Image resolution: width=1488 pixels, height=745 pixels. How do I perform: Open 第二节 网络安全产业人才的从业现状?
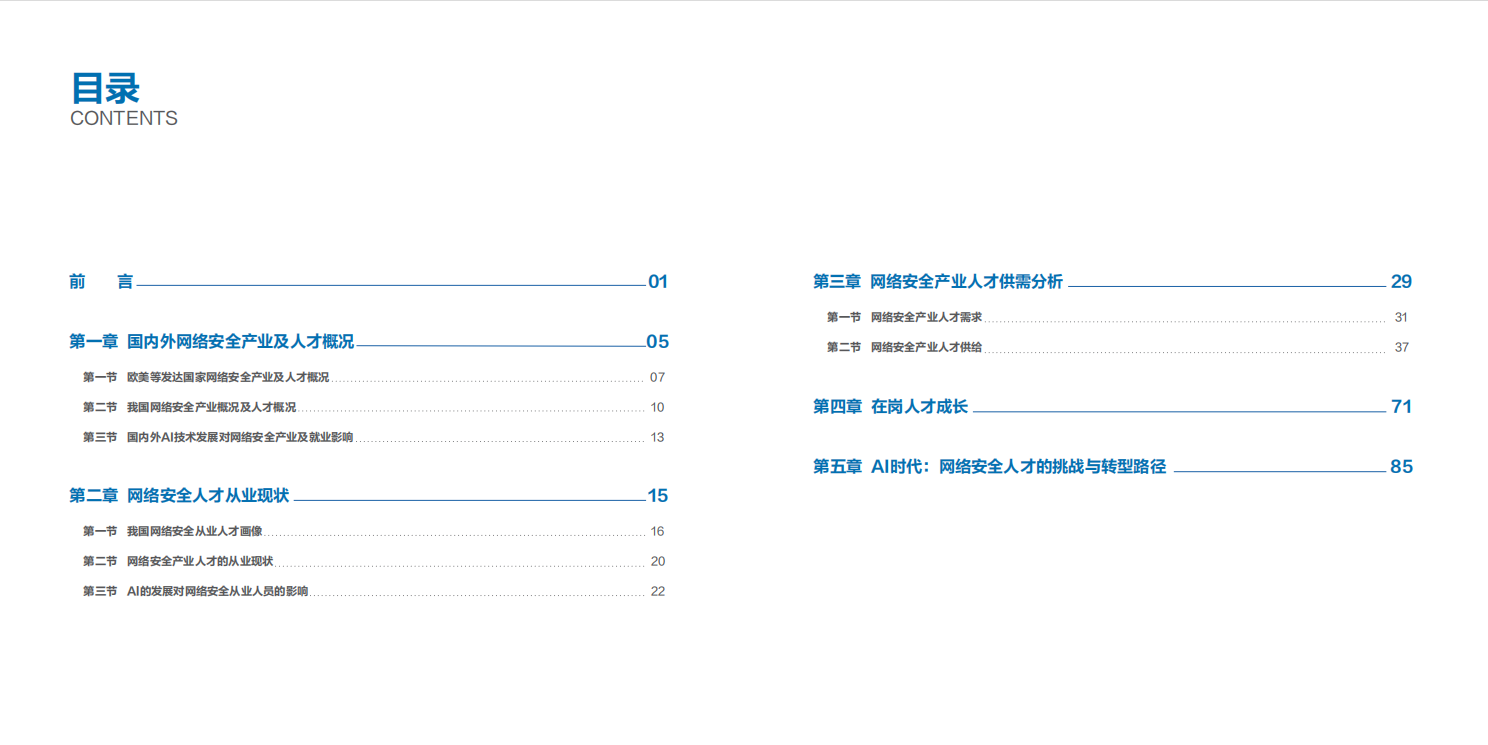(197, 561)
